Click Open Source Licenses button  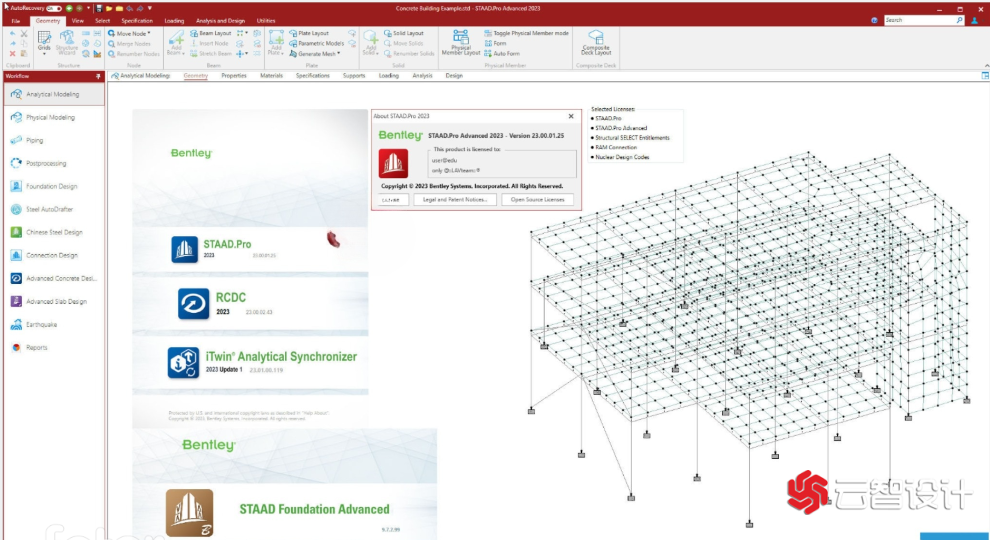[537, 200]
